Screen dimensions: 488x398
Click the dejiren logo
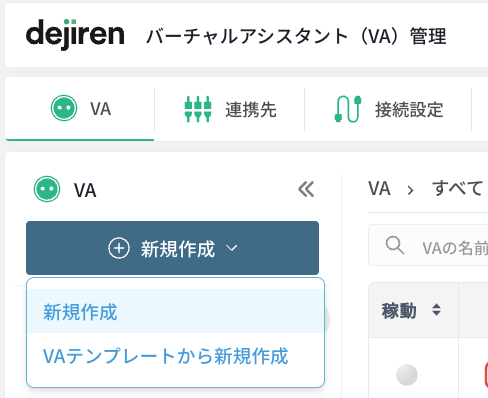click(x=75, y=35)
